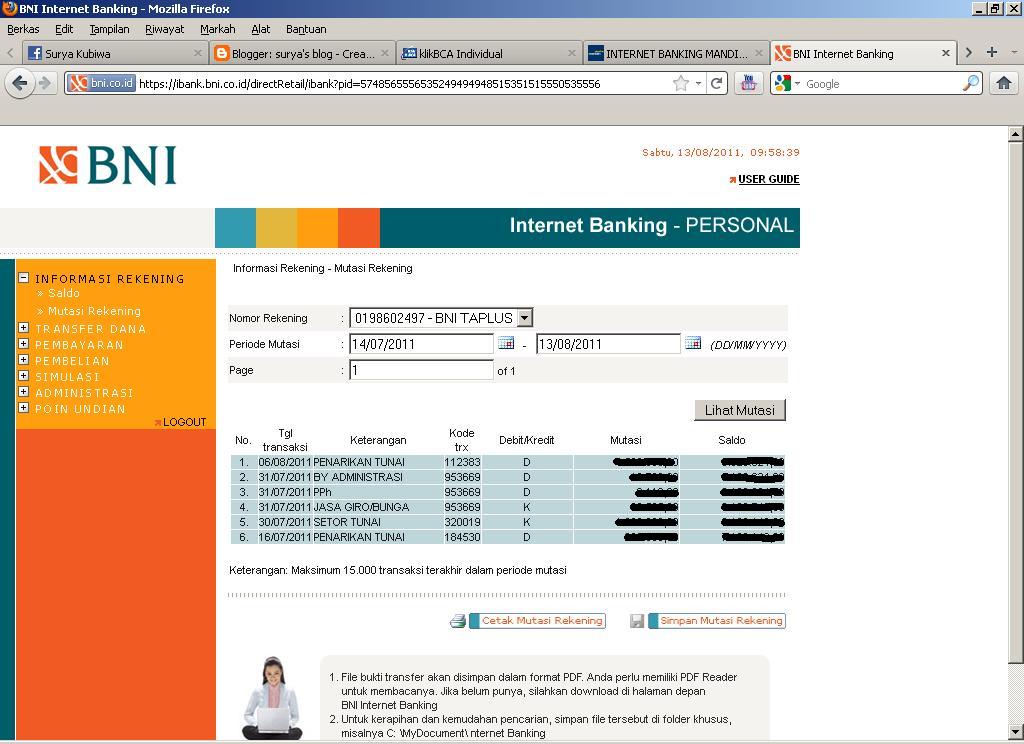1024x744 pixels.
Task: Click the Lihat Mutasi button
Action: coord(739,410)
